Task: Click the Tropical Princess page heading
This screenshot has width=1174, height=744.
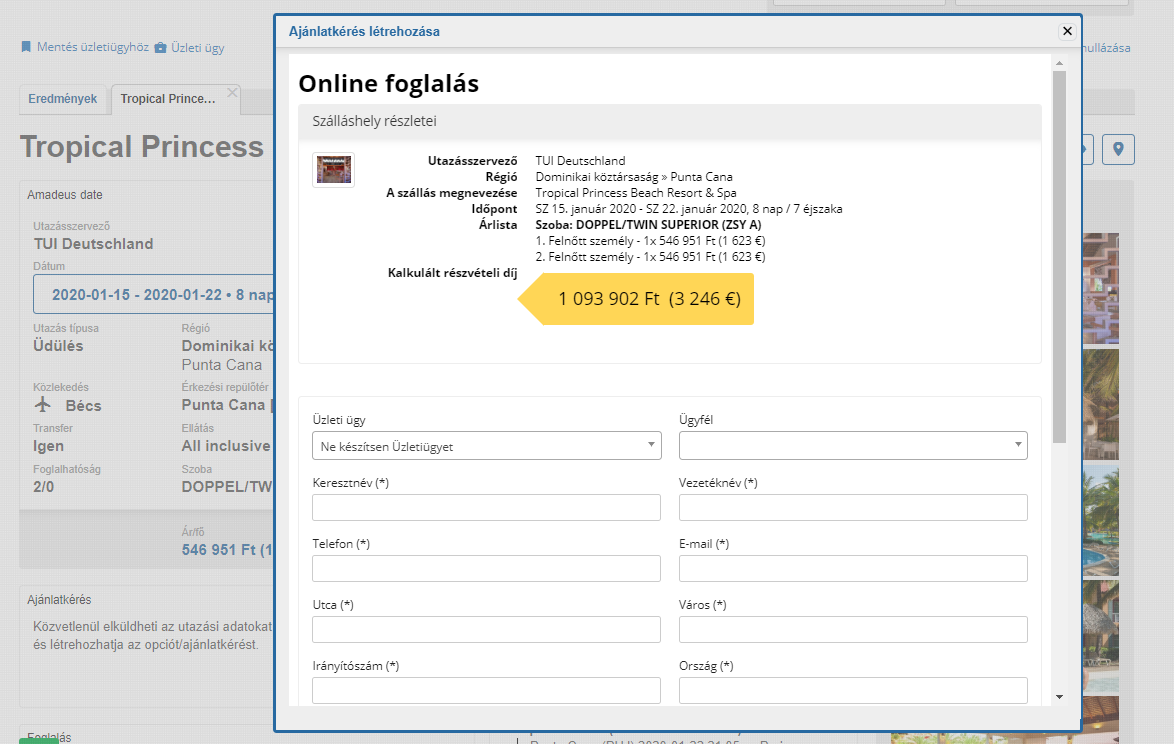Action: [x=142, y=147]
